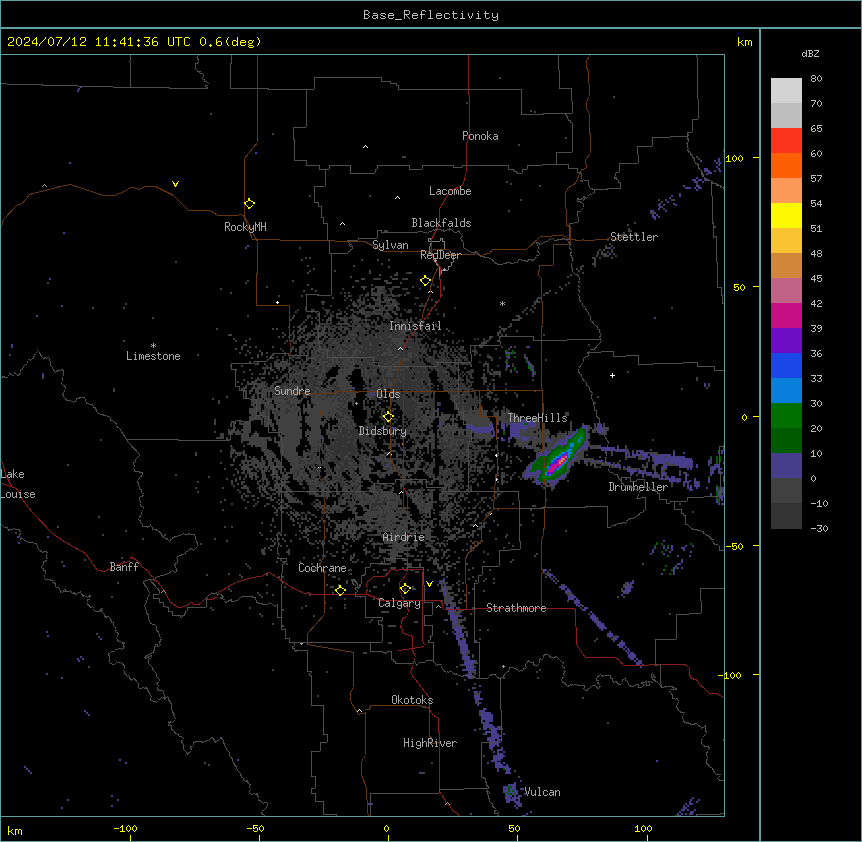Click the Banff label
Screen dimensions: 862x842
[x=124, y=567]
